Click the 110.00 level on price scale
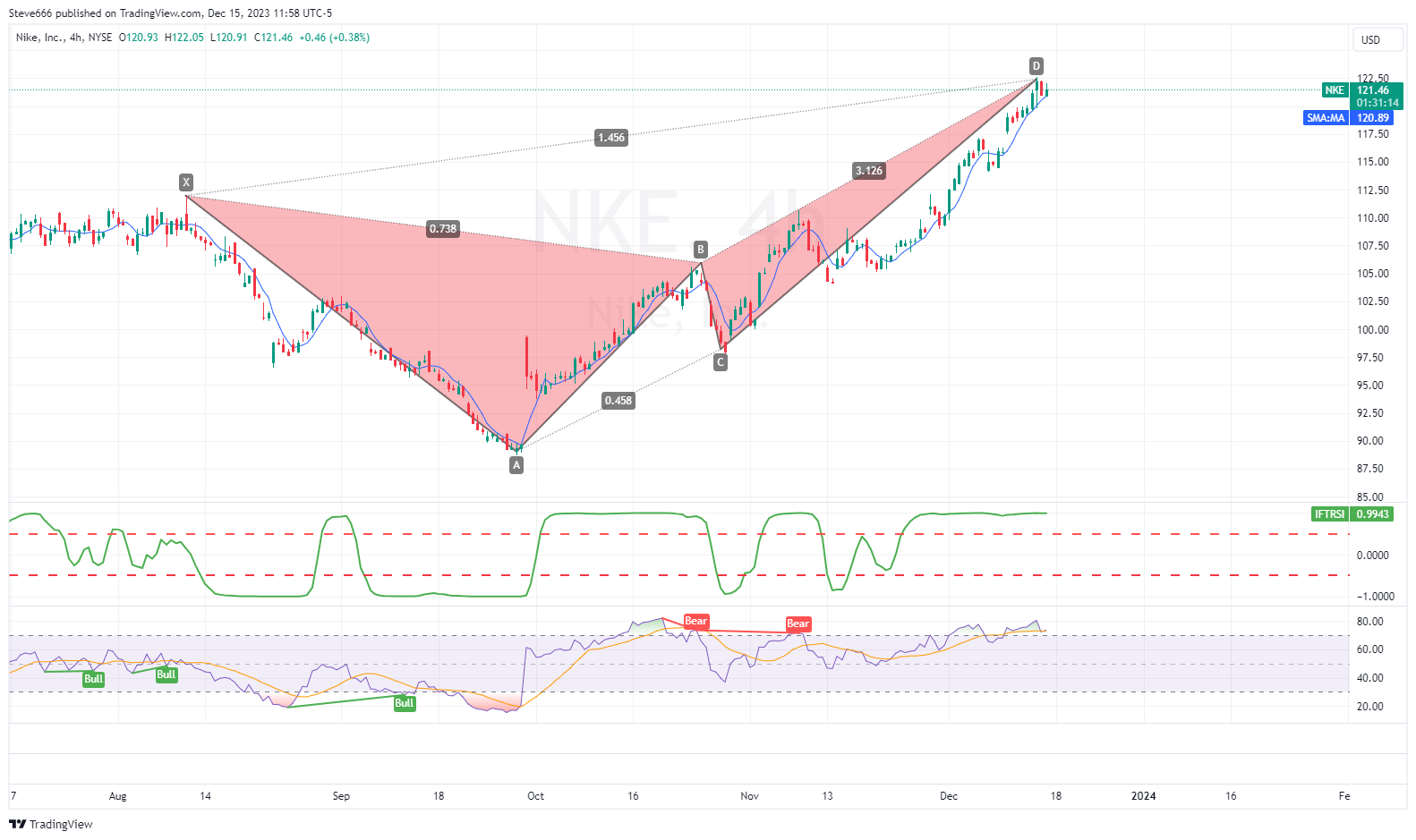Image resolution: width=1416 pixels, height=840 pixels. (x=1373, y=218)
